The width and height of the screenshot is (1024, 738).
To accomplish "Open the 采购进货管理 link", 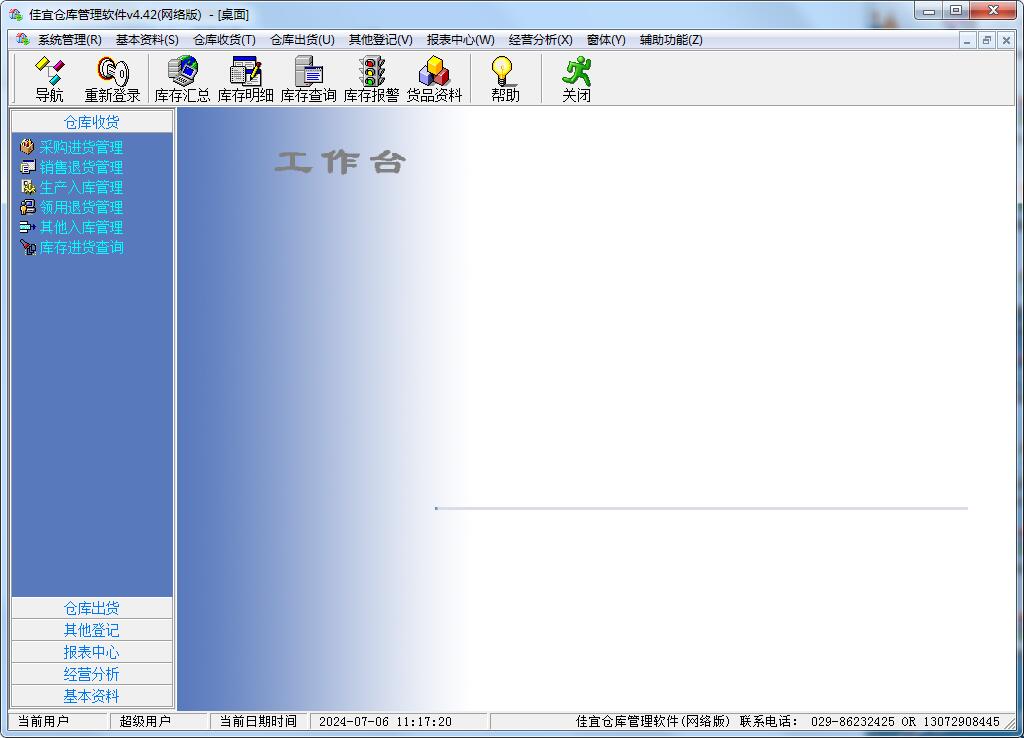I will (81, 147).
